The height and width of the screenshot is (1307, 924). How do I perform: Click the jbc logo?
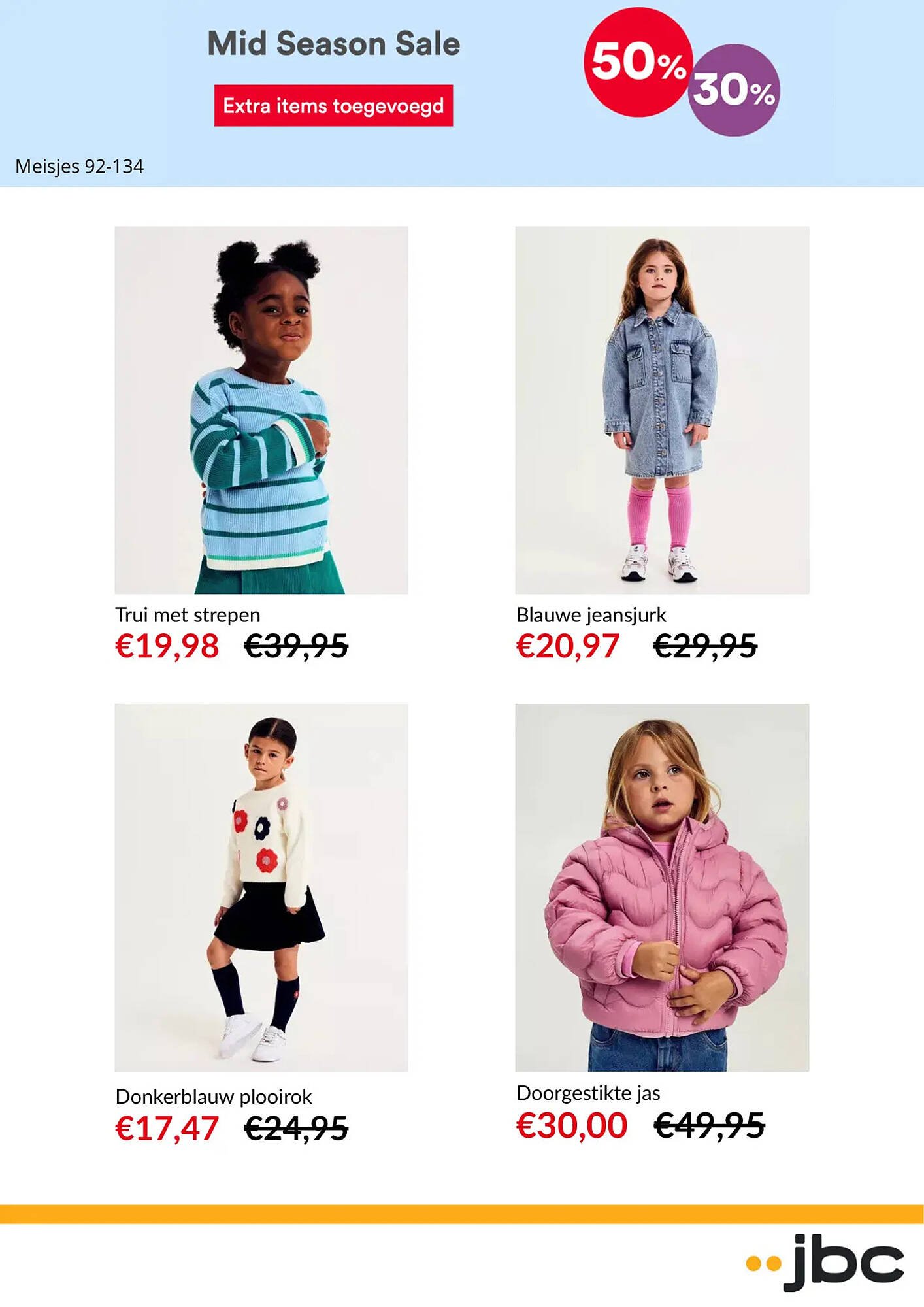tap(825, 1261)
